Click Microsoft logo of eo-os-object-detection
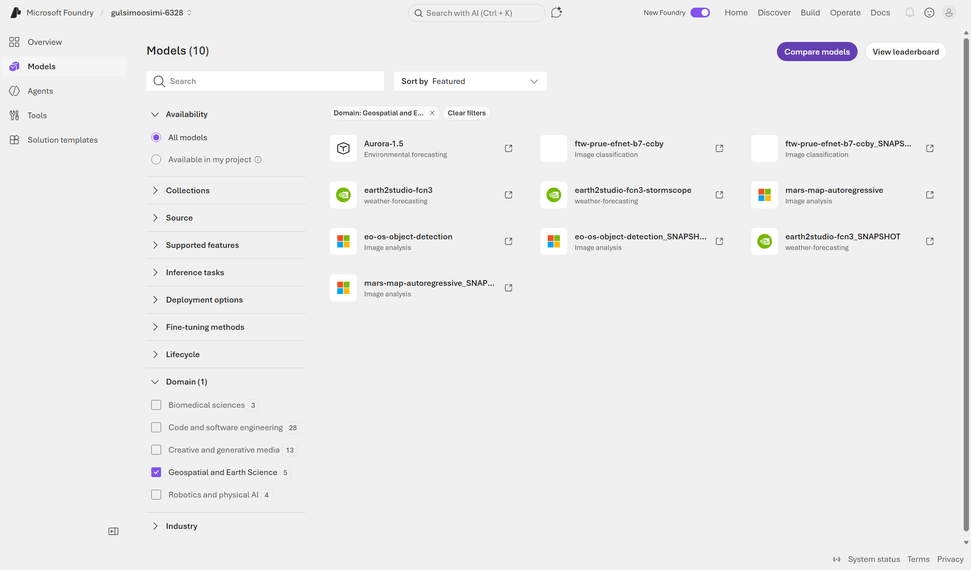The height and width of the screenshot is (570, 971). (x=343, y=242)
